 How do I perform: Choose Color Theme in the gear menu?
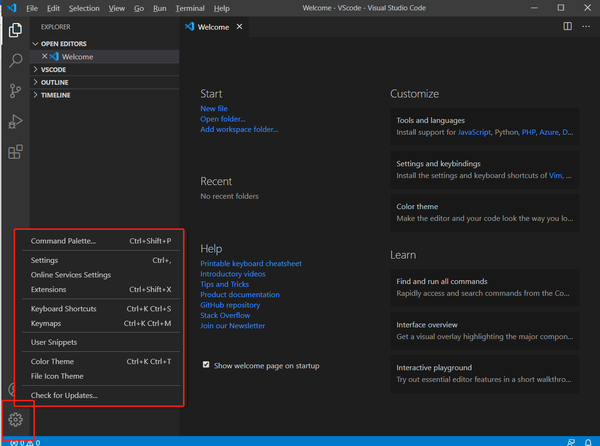coord(101,361)
